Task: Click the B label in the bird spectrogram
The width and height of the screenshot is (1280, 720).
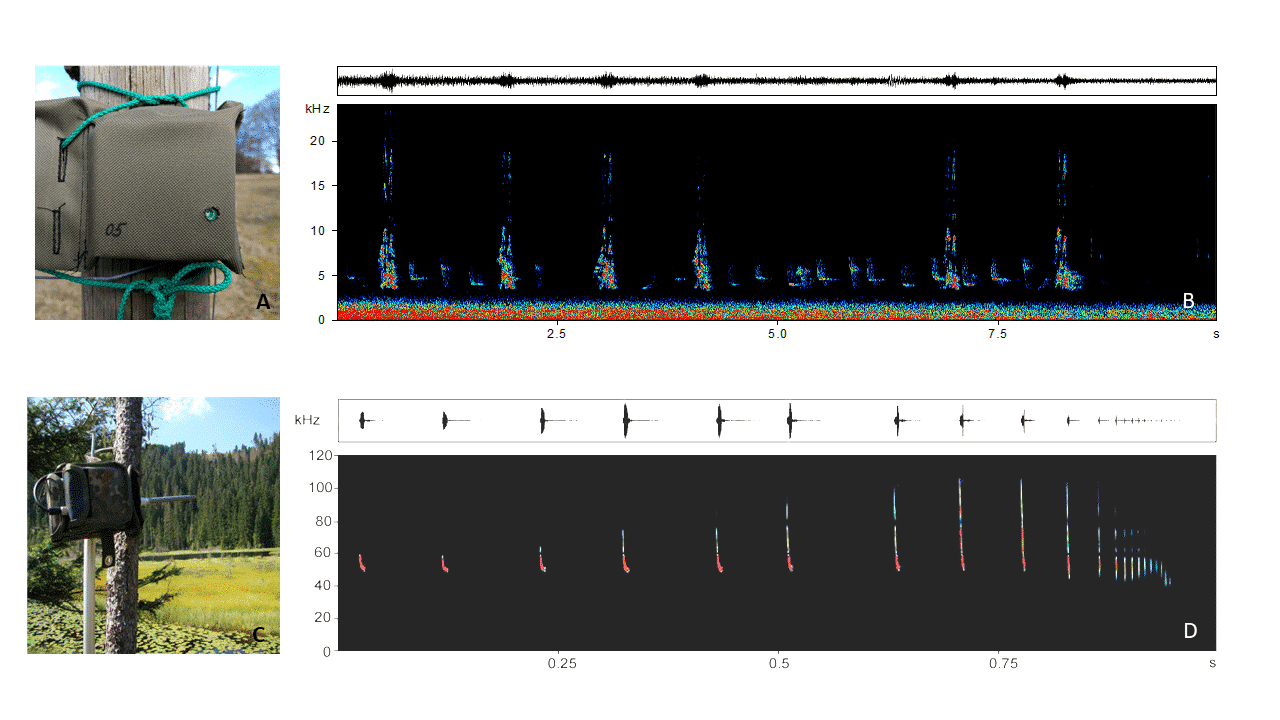Action: pos(1188,300)
